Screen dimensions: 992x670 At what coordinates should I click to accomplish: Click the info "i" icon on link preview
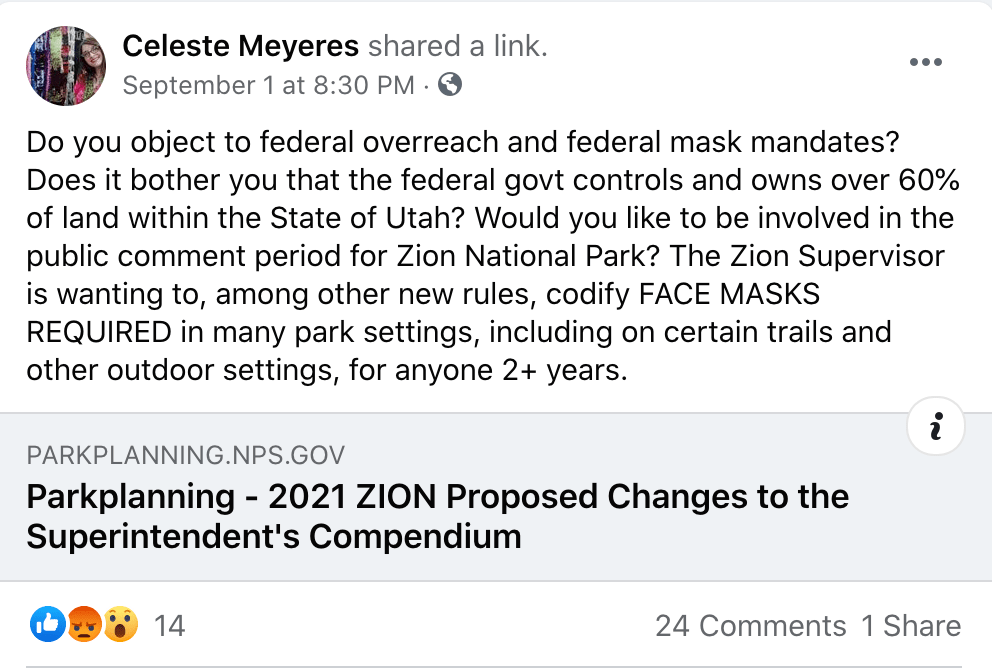pyautogui.click(x=935, y=428)
